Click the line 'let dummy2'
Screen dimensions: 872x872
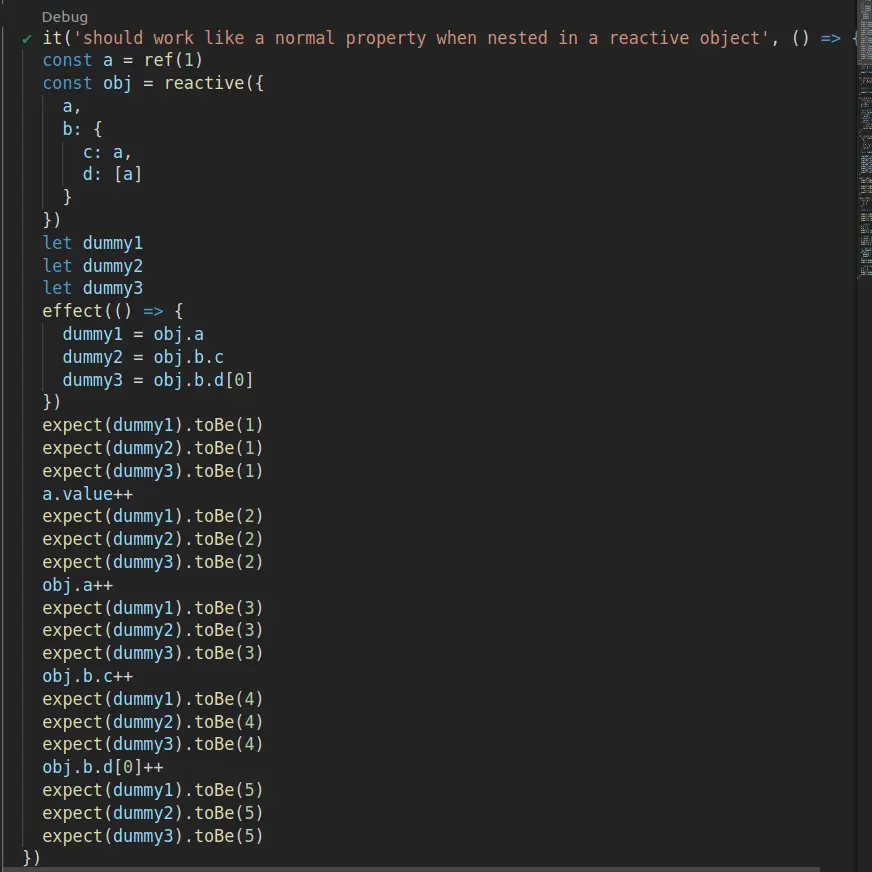coord(93,266)
